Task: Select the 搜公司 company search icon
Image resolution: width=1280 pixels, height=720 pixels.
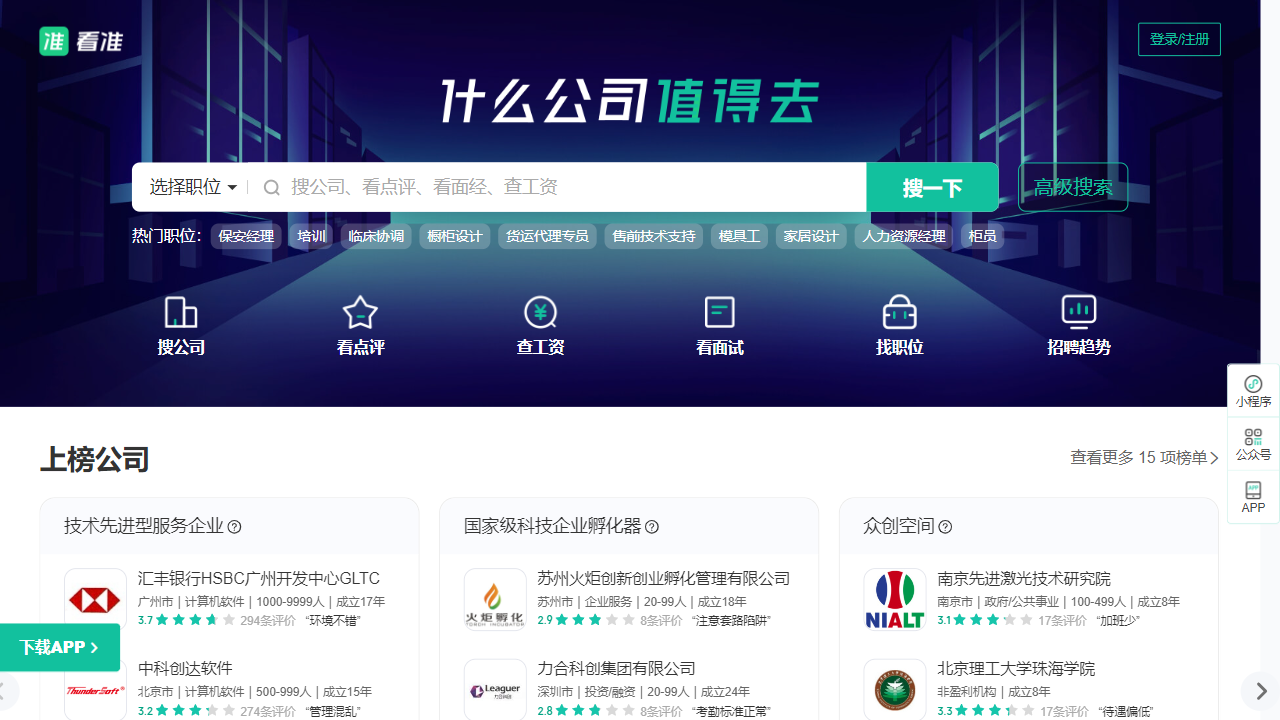Action: tap(180, 324)
